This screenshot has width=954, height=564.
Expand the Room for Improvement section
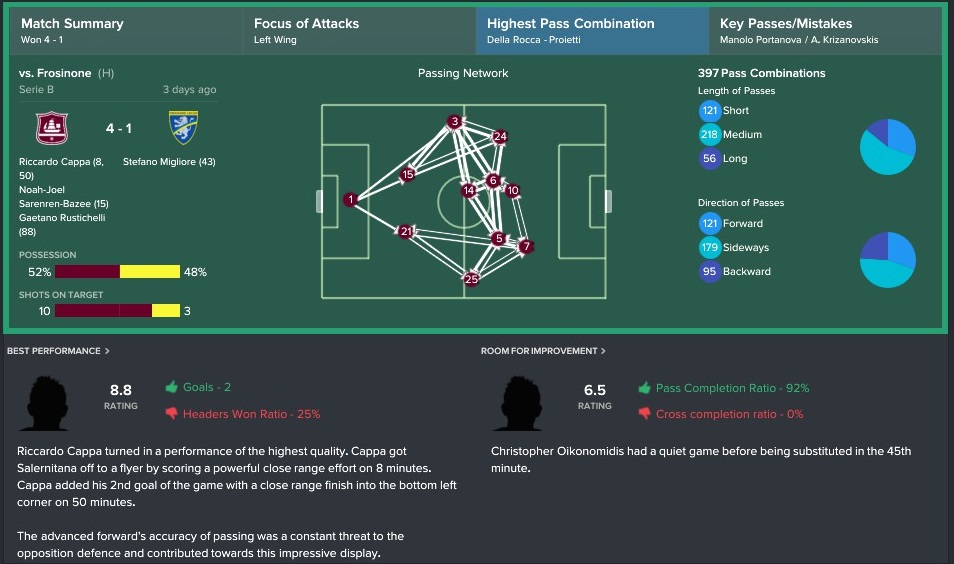(543, 351)
